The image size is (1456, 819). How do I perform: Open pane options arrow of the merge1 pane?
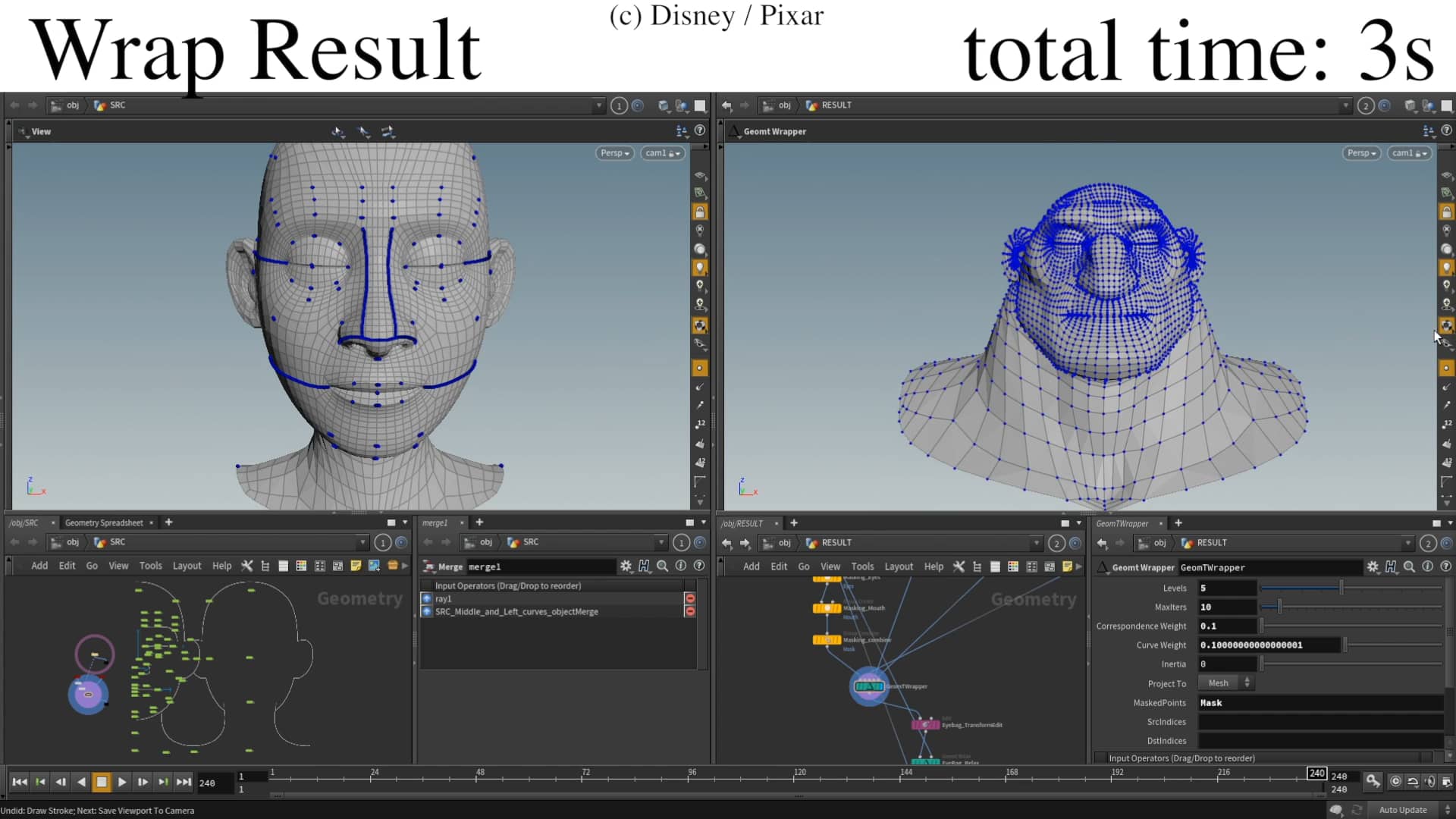(703, 522)
